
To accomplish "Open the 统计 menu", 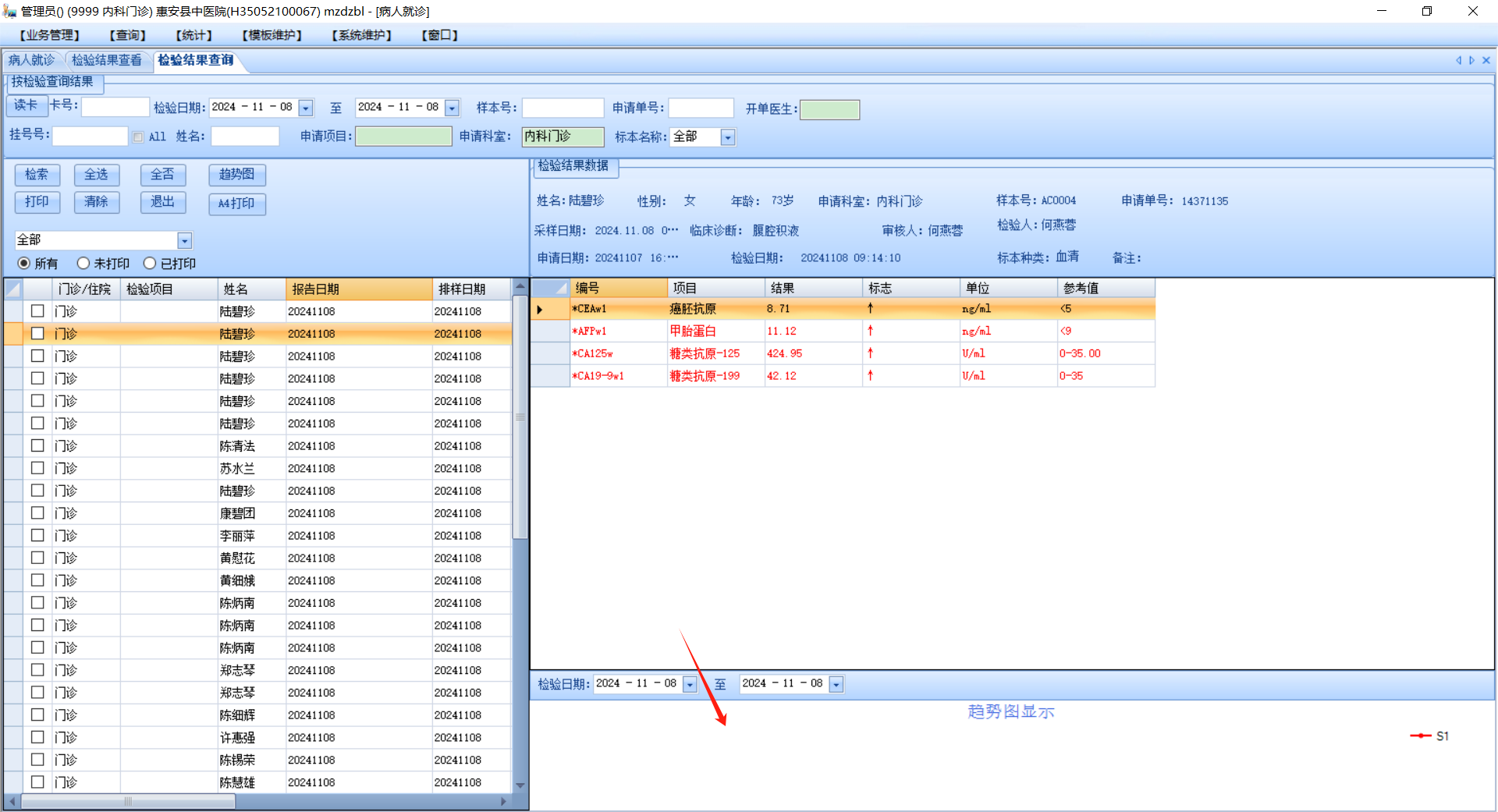I will (x=194, y=35).
